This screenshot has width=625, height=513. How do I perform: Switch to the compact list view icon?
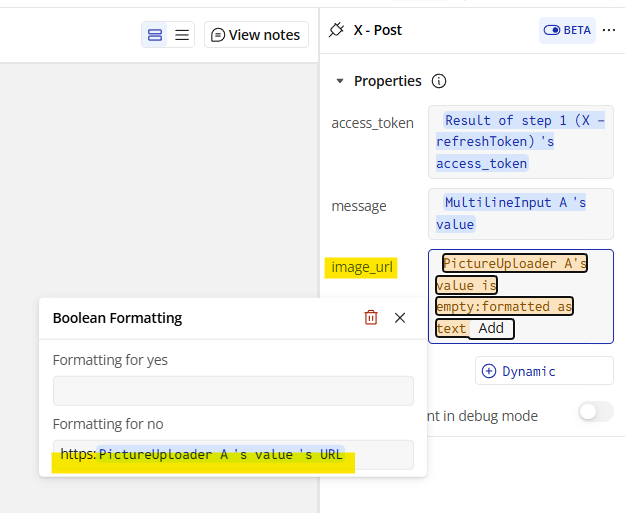(x=182, y=35)
